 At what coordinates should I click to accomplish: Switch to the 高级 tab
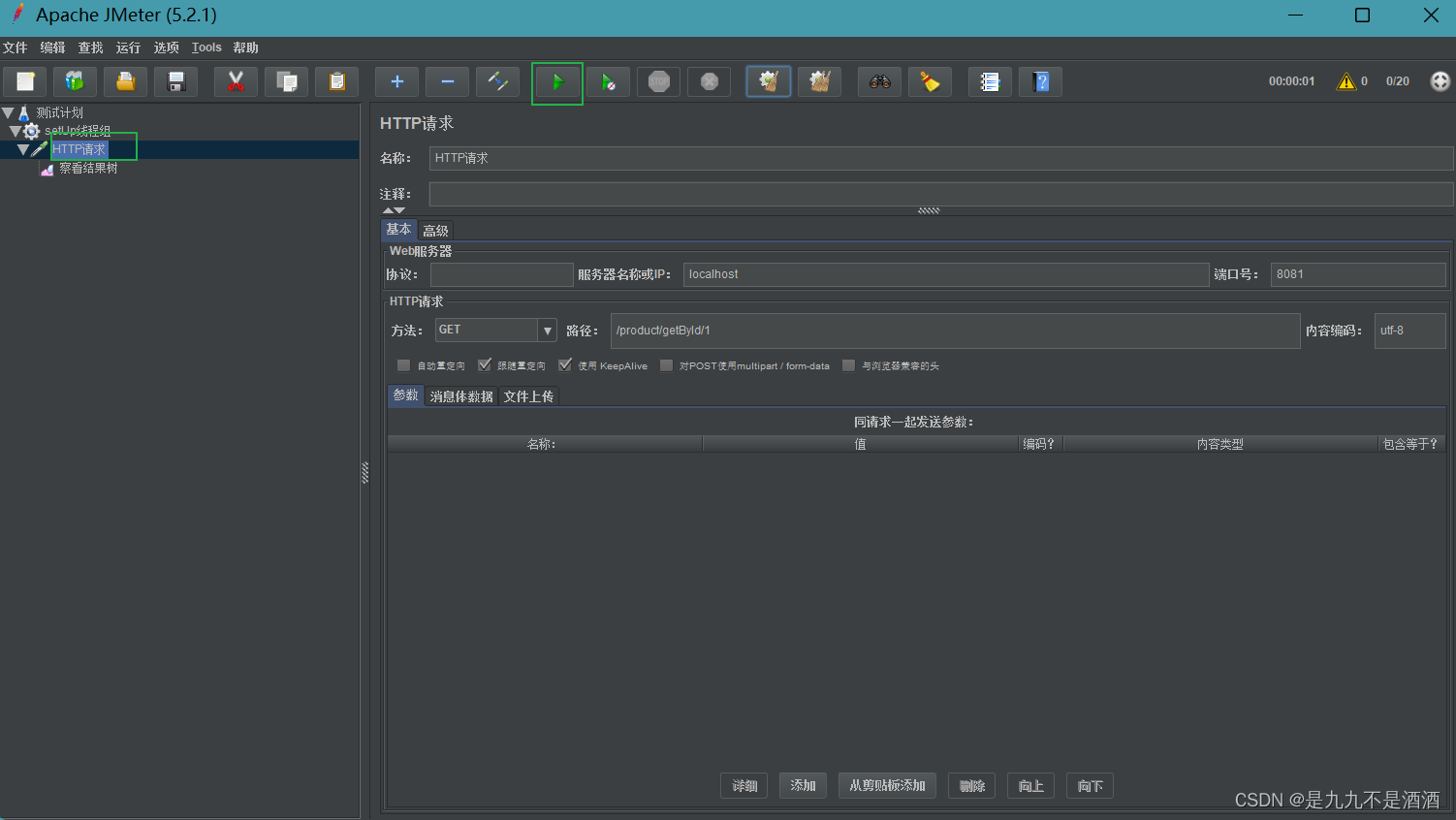pos(435,231)
